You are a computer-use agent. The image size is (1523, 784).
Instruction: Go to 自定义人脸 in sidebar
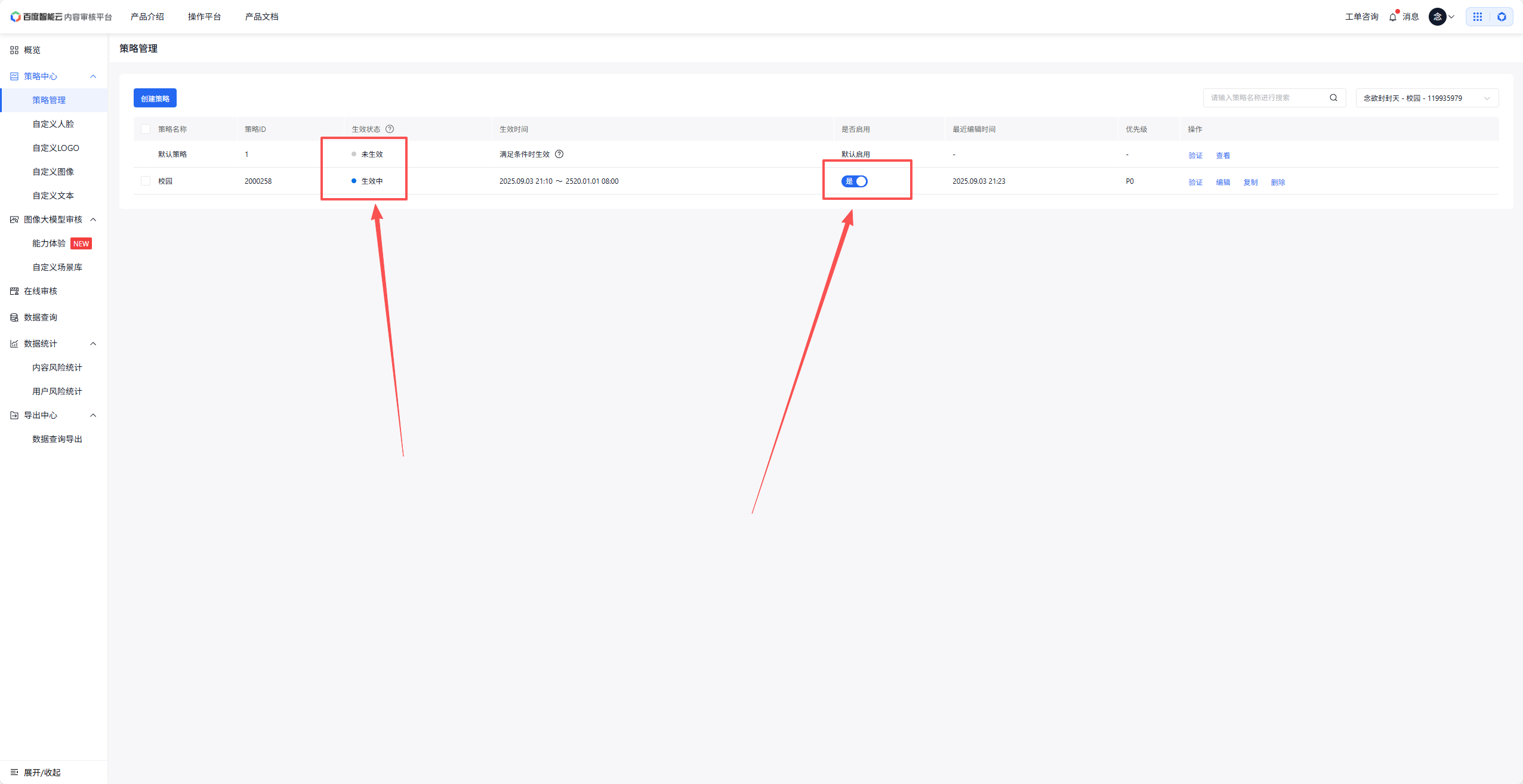point(53,124)
